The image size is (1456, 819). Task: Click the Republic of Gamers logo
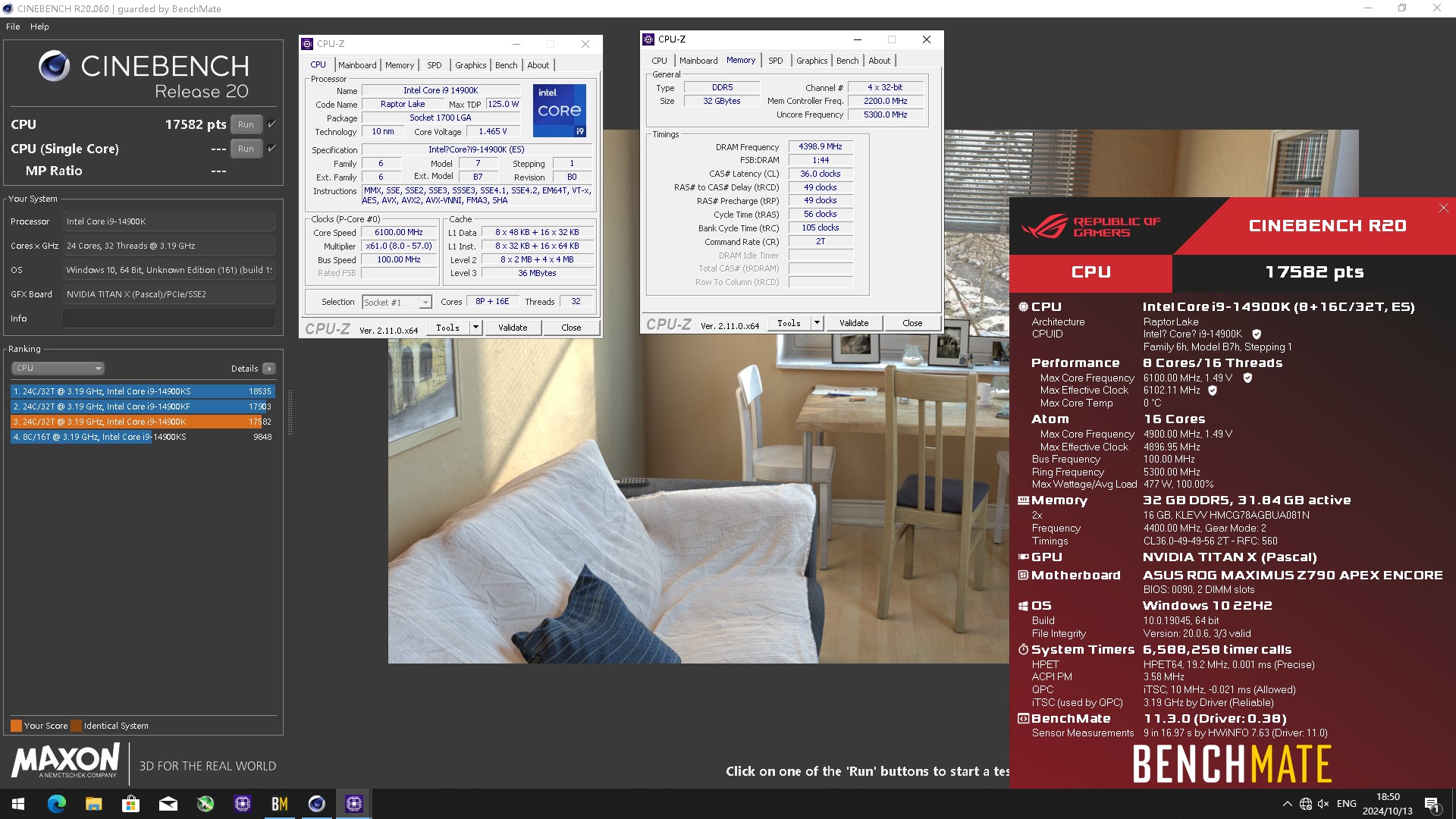pyautogui.click(x=1090, y=226)
